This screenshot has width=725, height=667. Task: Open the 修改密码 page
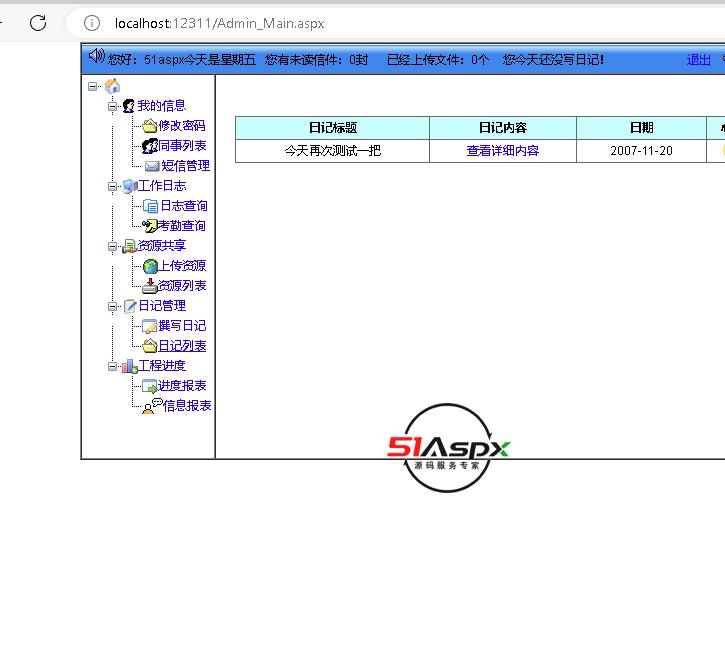(x=182, y=126)
